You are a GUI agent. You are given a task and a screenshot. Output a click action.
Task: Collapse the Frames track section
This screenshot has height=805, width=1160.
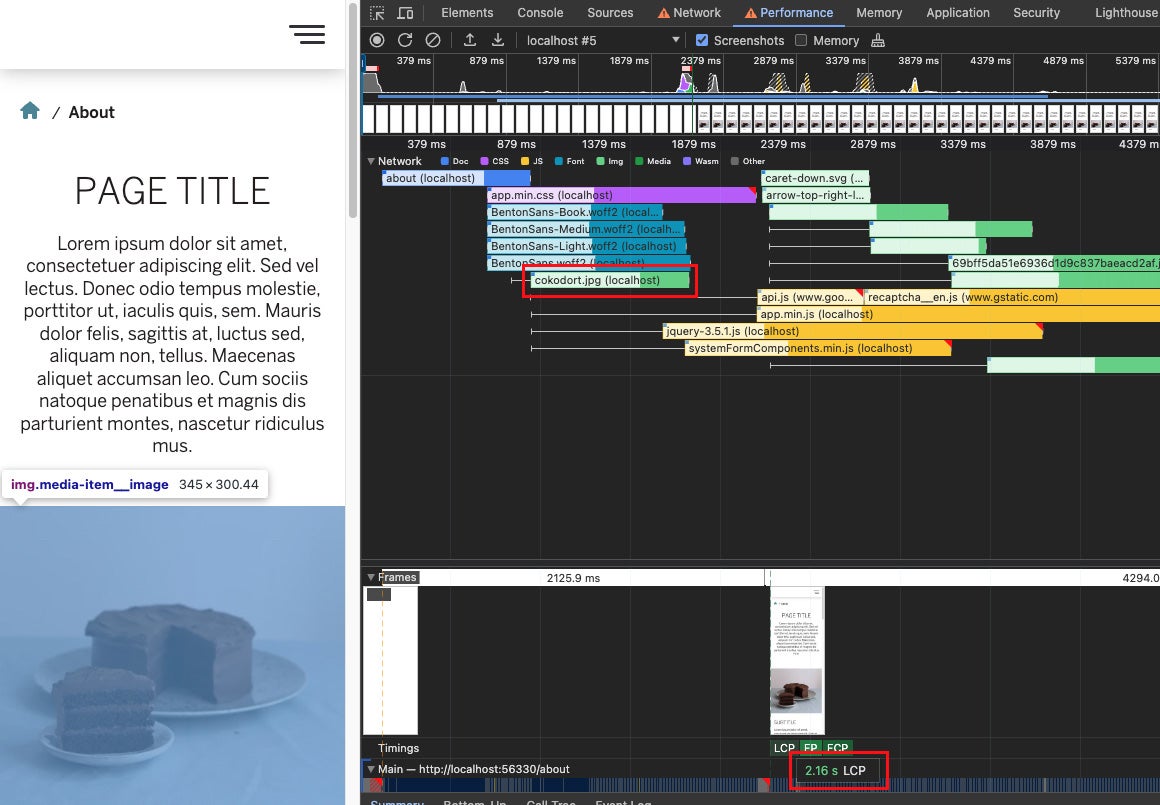click(x=371, y=577)
